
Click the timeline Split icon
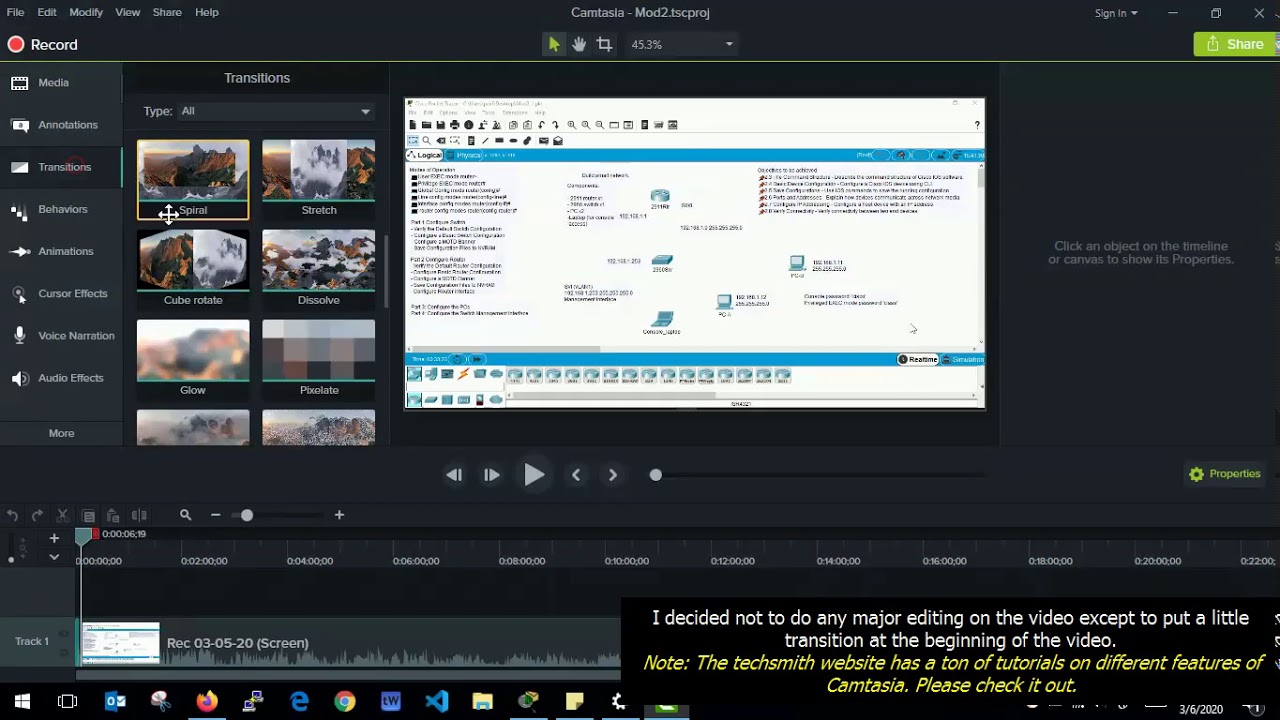[139, 515]
